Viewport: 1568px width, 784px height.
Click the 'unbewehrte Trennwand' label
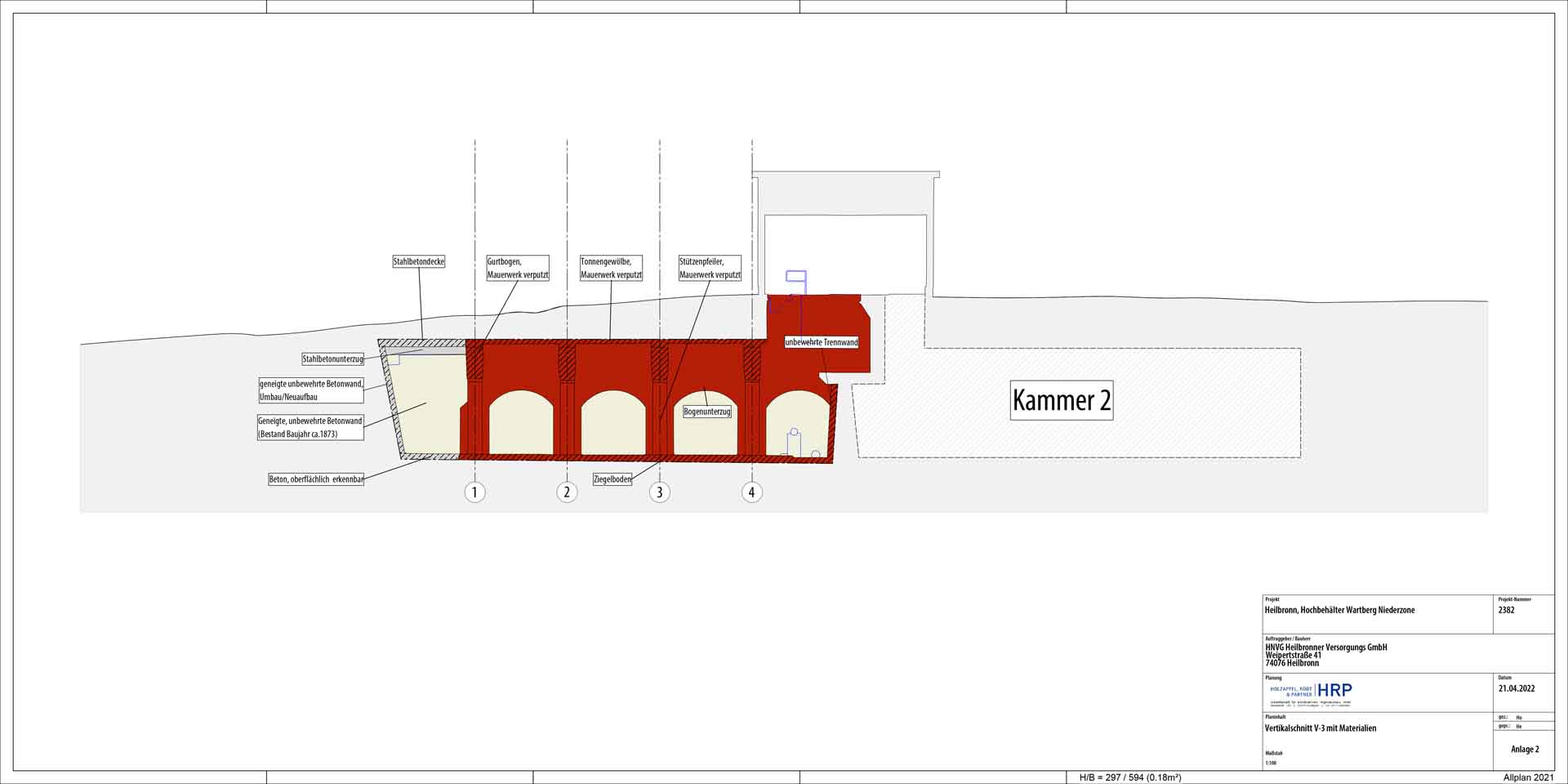pyautogui.click(x=822, y=342)
